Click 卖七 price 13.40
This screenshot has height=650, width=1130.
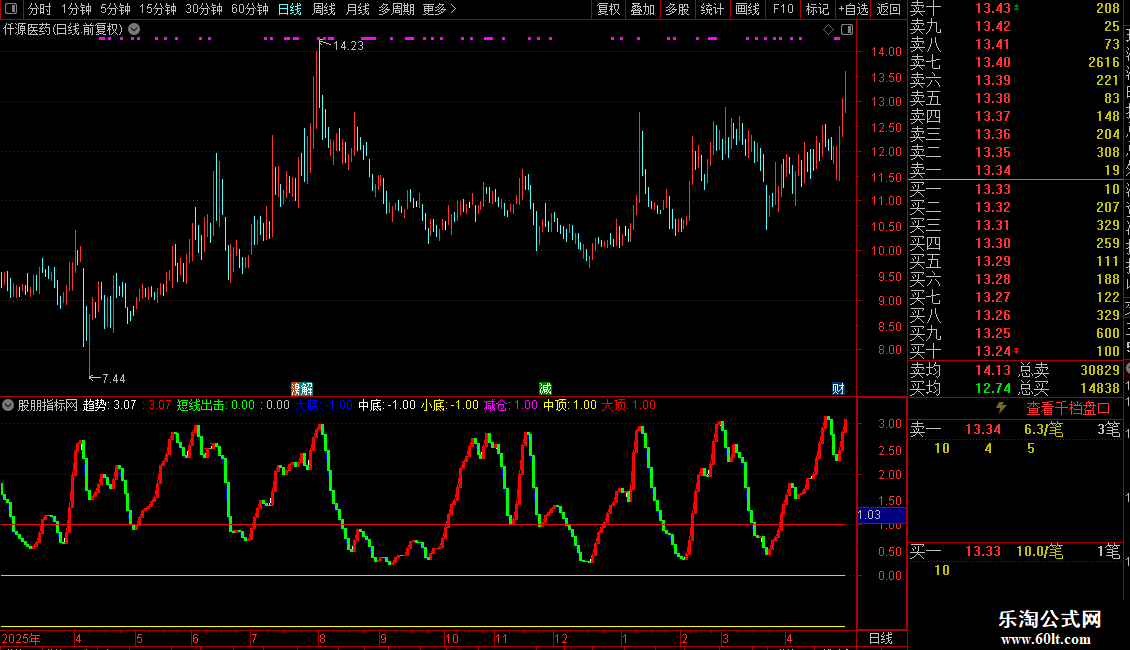pyautogui.click(x=992, y=62)
